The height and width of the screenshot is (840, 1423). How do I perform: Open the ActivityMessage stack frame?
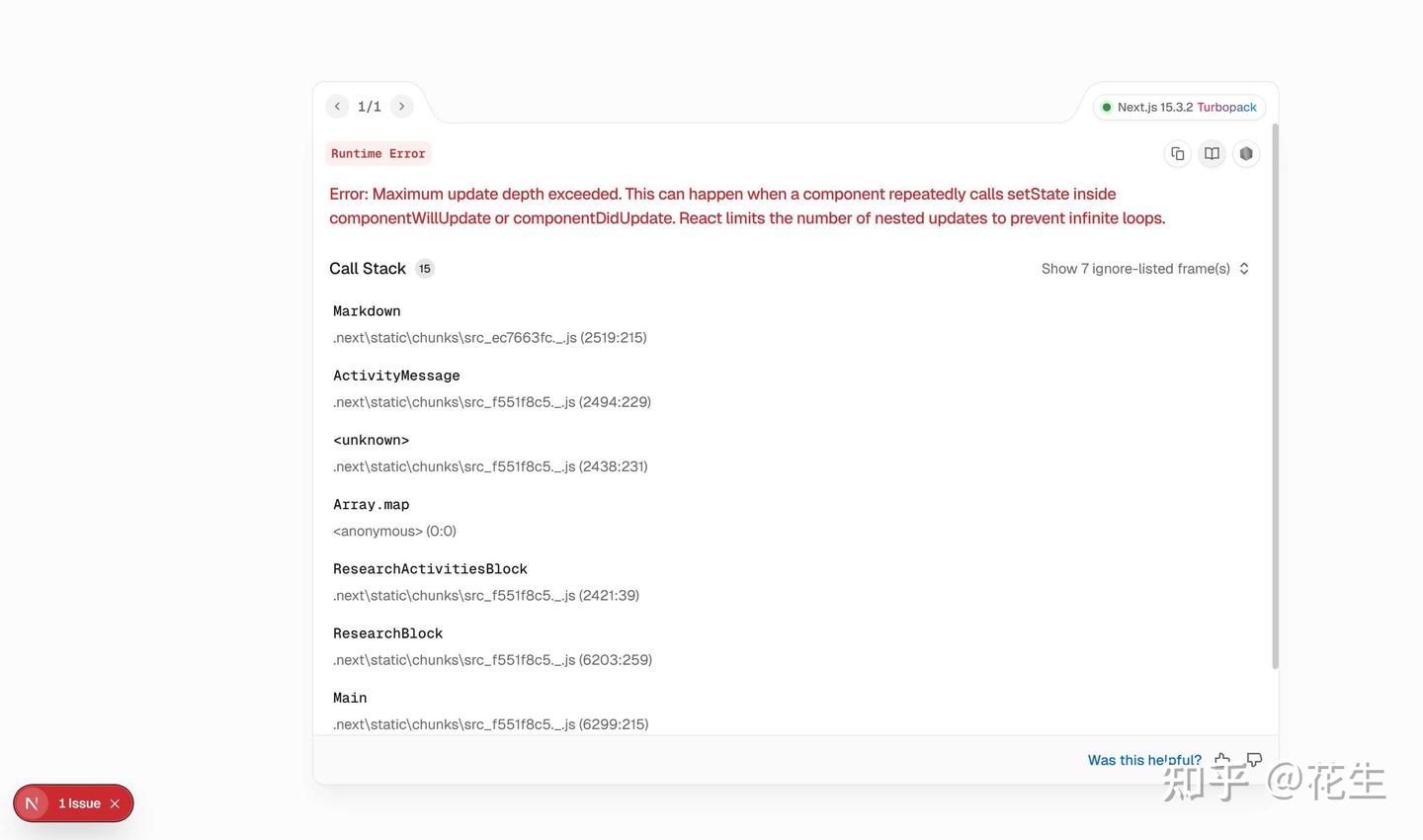click(x=396, y=376)
